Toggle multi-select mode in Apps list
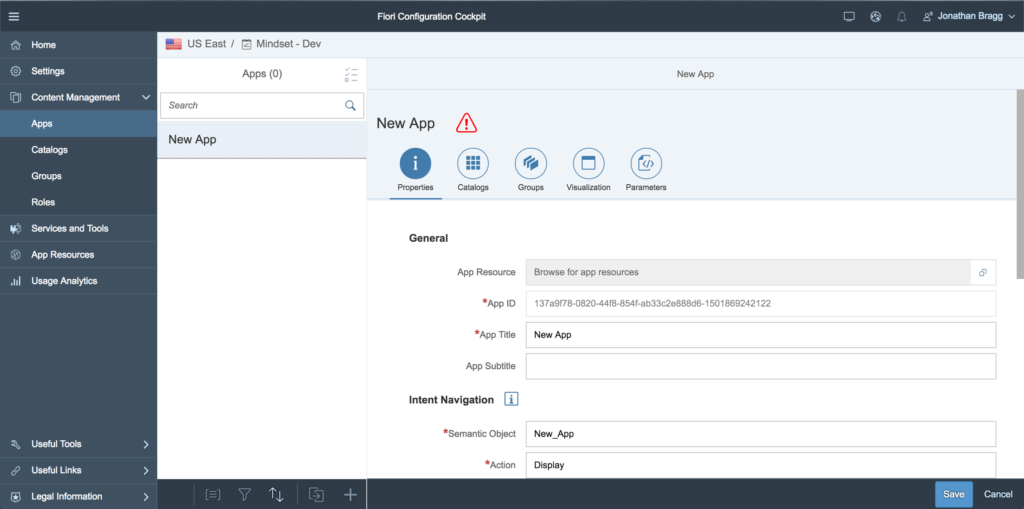This screenshot has width=1024, height=509. (x=351, y=74)
